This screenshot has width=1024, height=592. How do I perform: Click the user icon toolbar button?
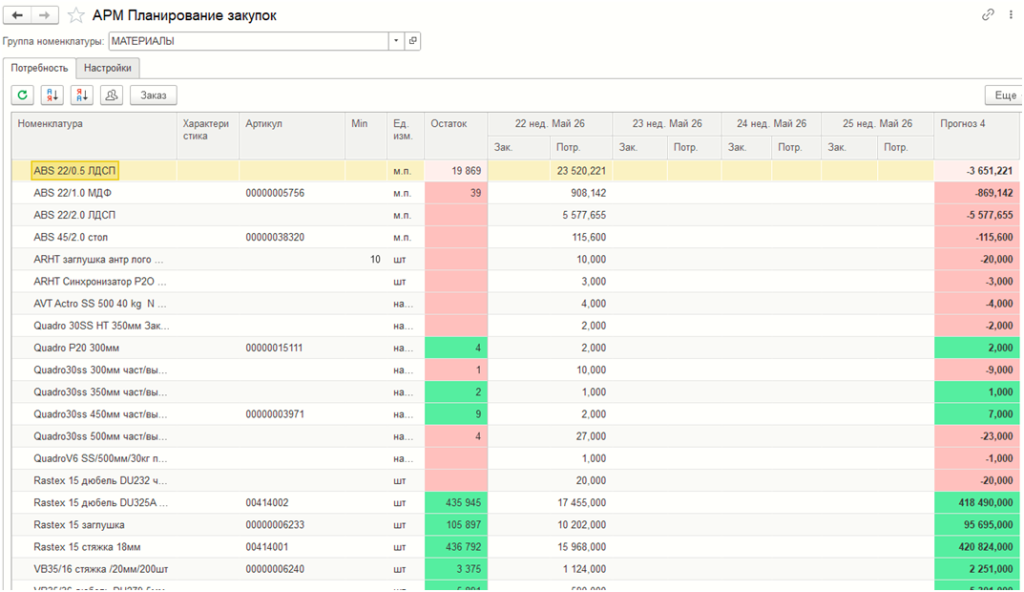pyautogui.click(x=112, y=95)
